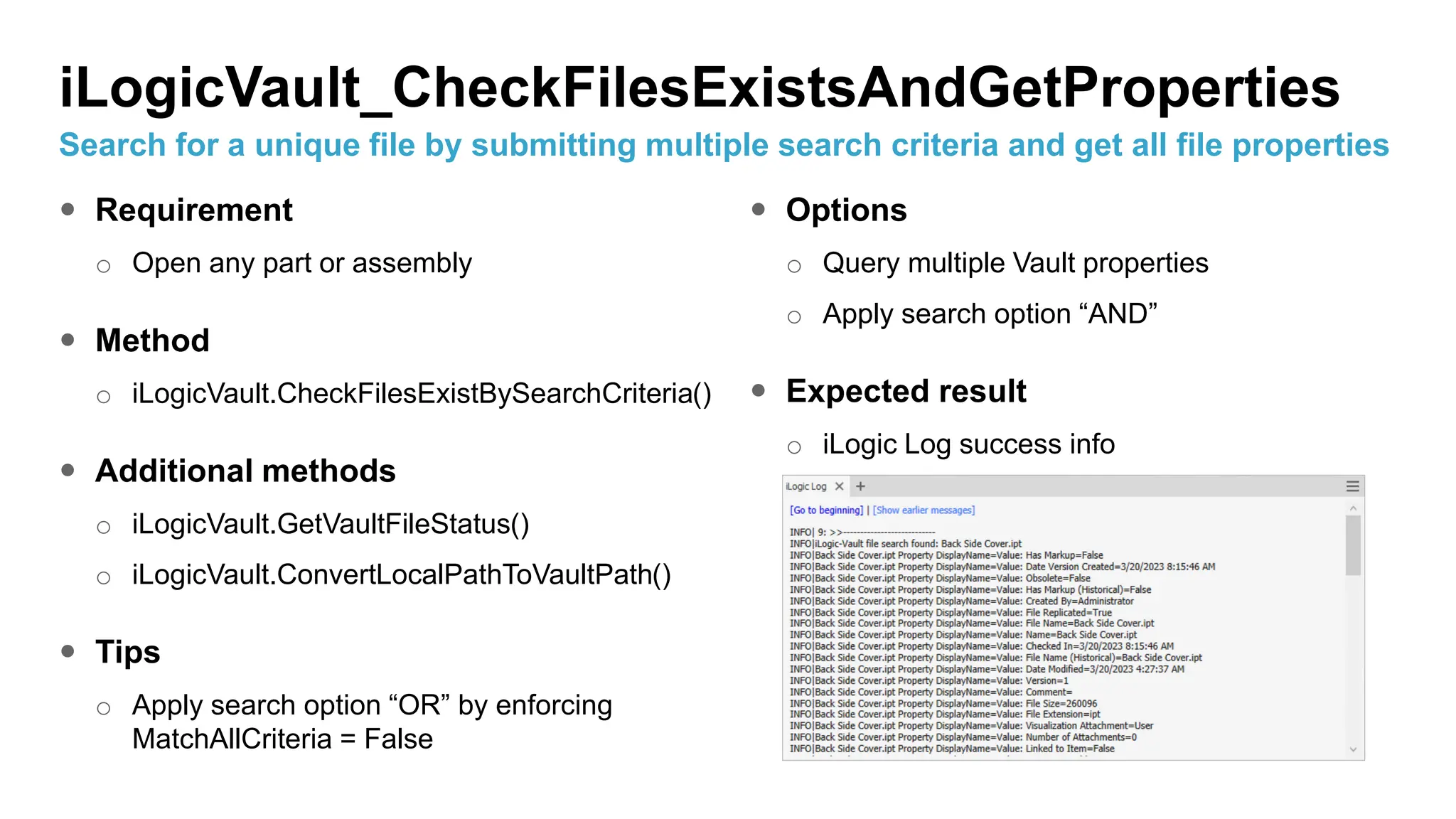Open the iLogic Log hamburger menu
The image size is (1456, 819).
[x=1352, y=486]
